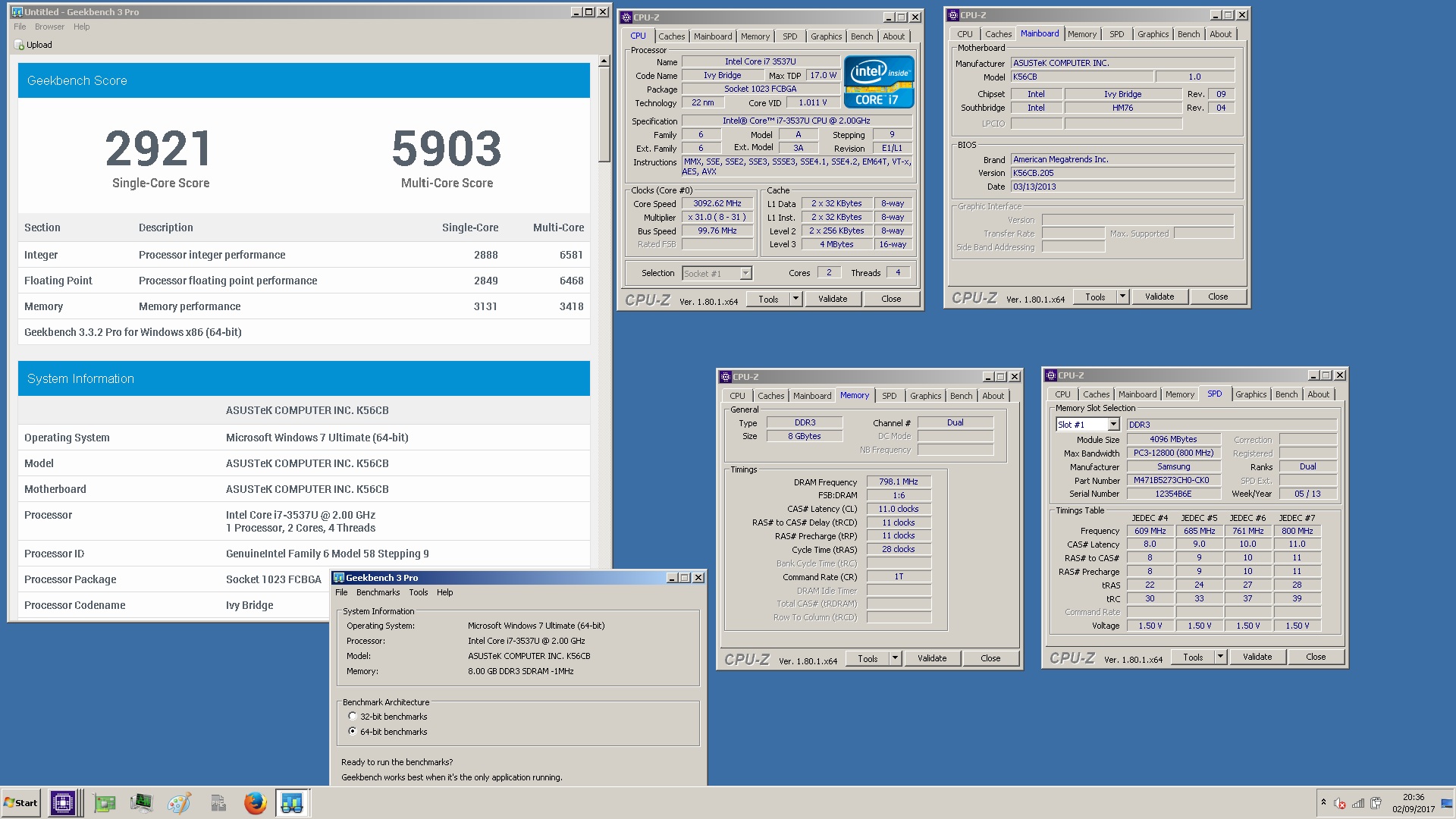Open the green circuit card taskbar icon

[x=104, y=803]
